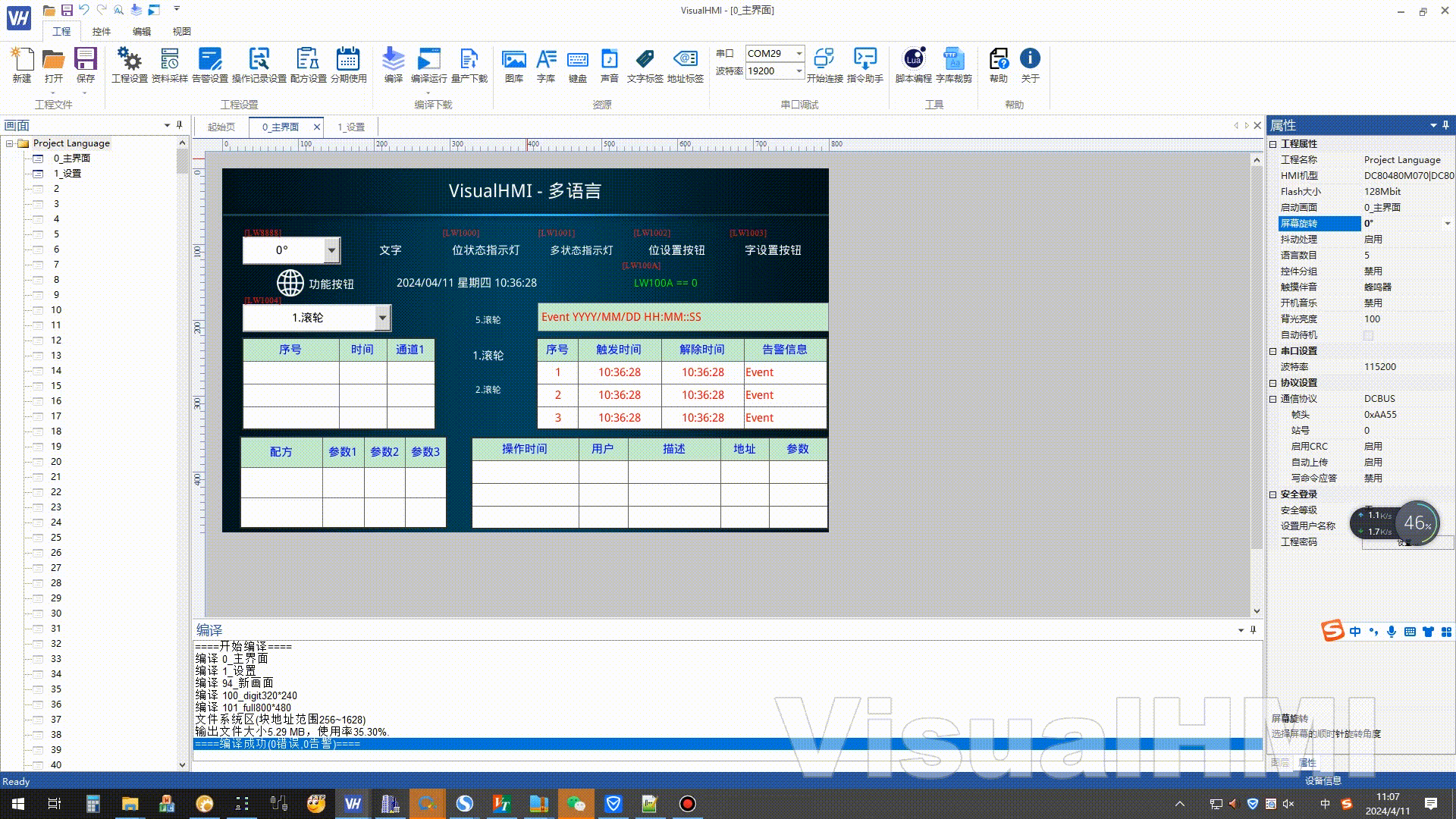Toggle the 自动待机 checkbox

click(1368, 335)
